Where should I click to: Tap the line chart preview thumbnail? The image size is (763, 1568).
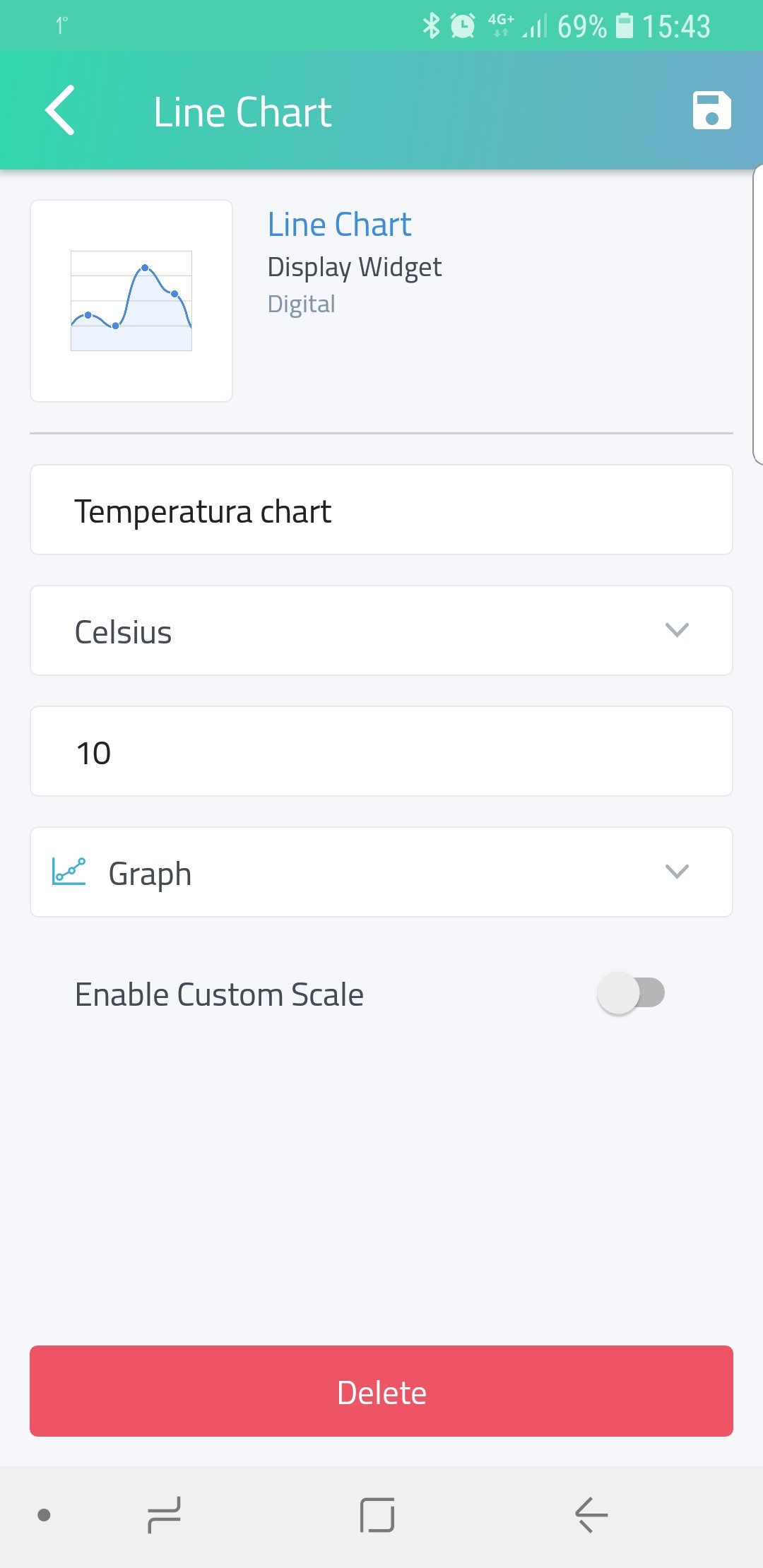tap(131, 301)
